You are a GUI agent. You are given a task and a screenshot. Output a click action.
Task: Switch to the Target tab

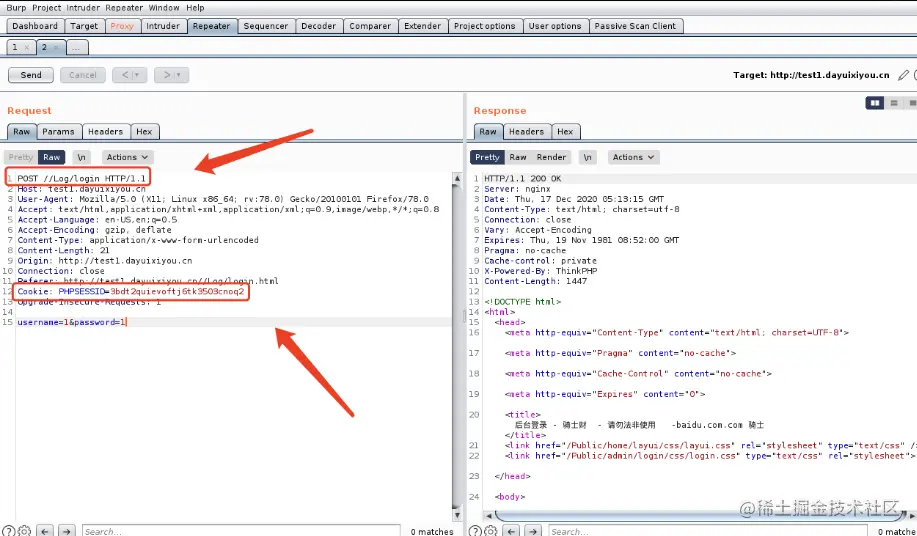[x=84, y=26]
